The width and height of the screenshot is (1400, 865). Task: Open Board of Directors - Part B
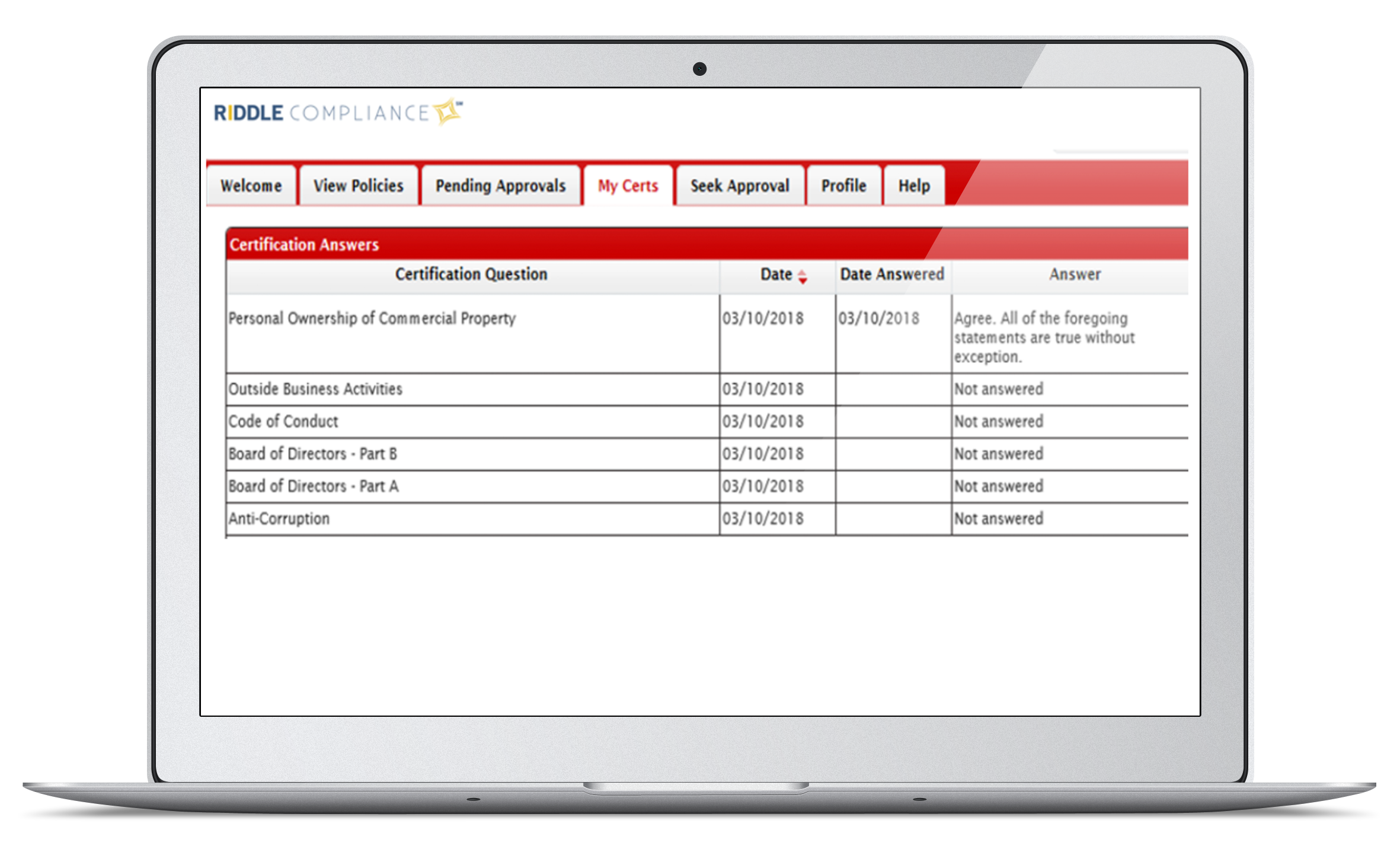click(x=313, y=454)
